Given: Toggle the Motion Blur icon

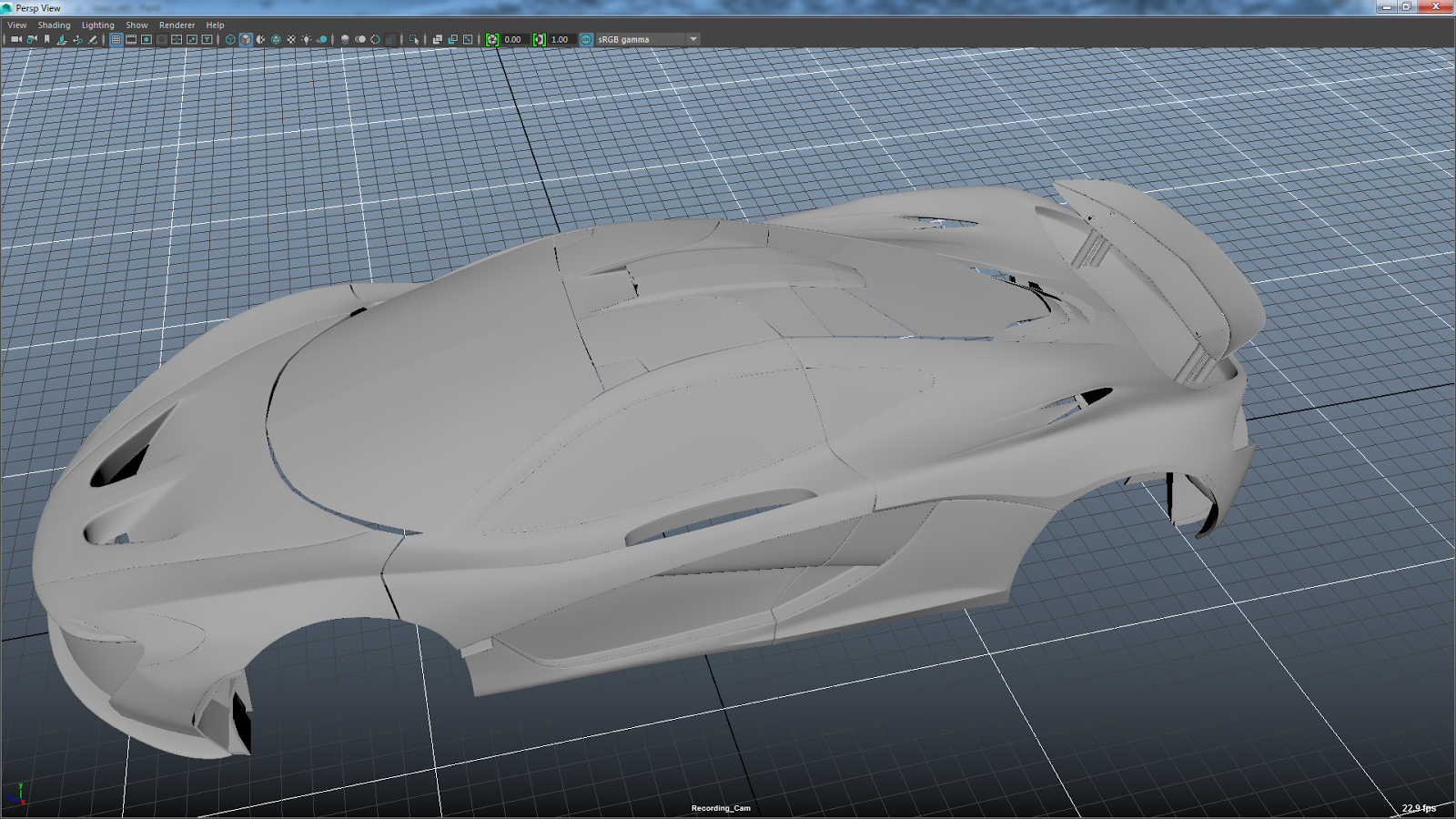Looking at the screenshot, I should pyautogui.click(x=360, y=40).
